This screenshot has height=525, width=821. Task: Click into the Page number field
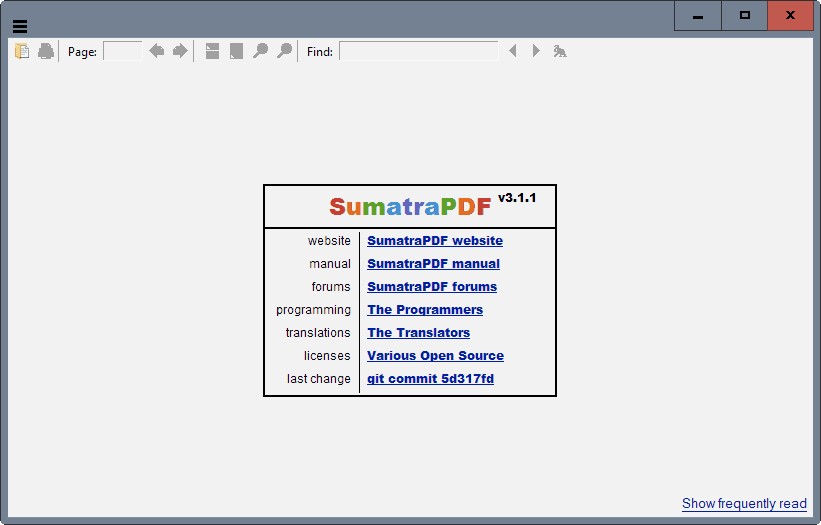click(x=123, y=51)
